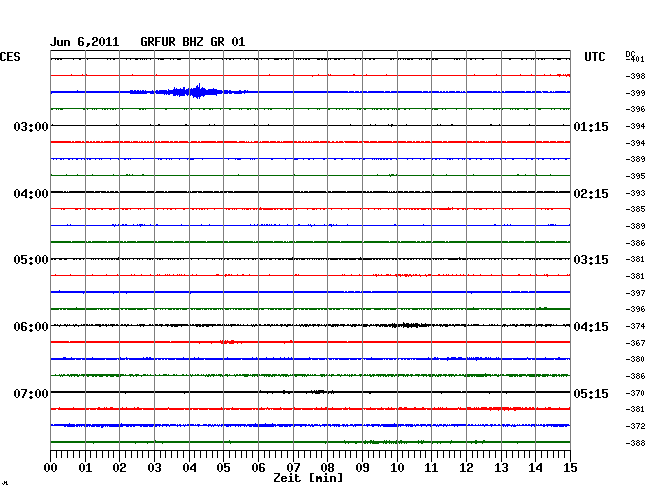Click minute label "01" on time axis
This screenshot has height=494, width=650.
point(85,468)
